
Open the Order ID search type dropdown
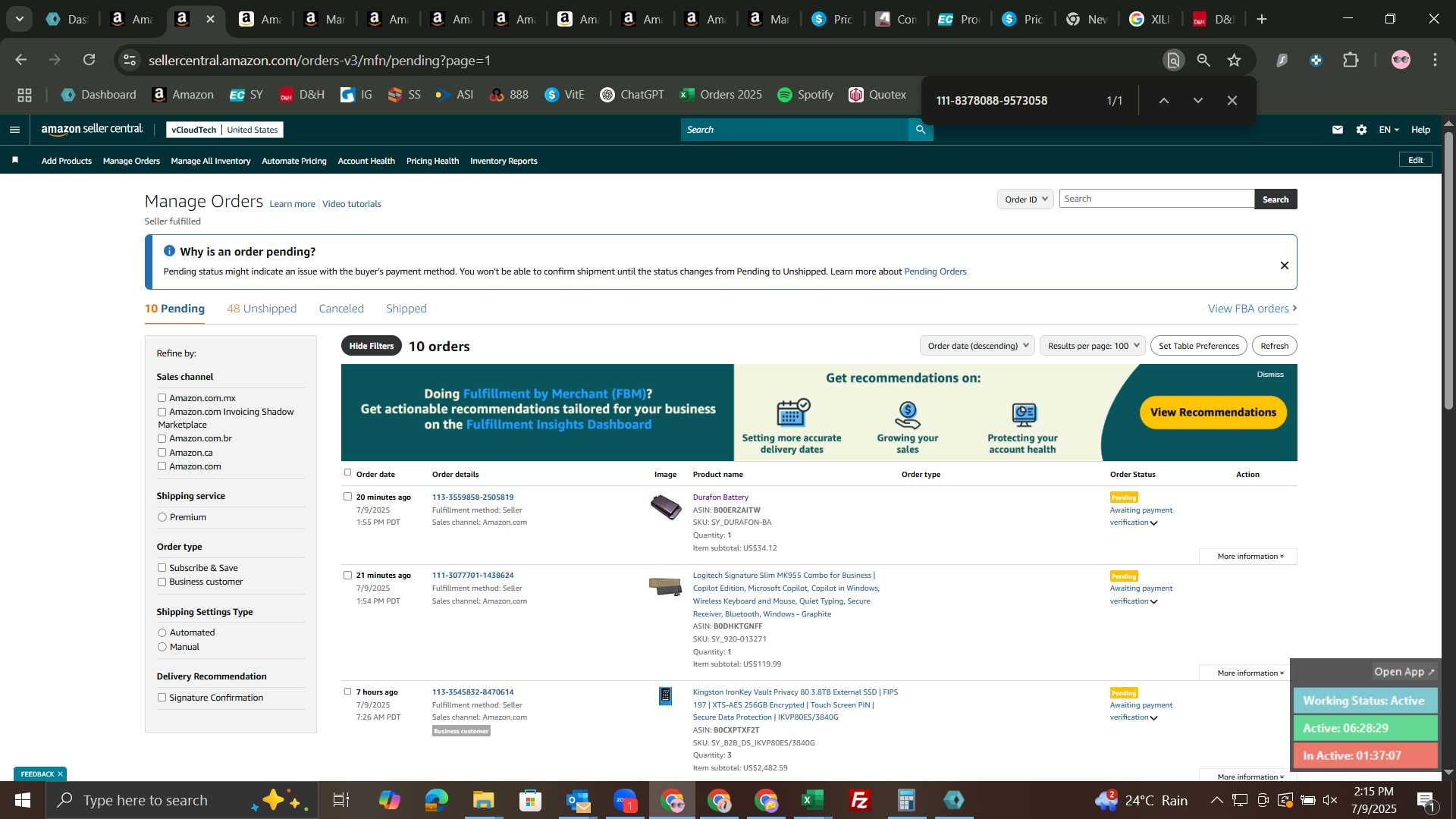[1025, 199]
